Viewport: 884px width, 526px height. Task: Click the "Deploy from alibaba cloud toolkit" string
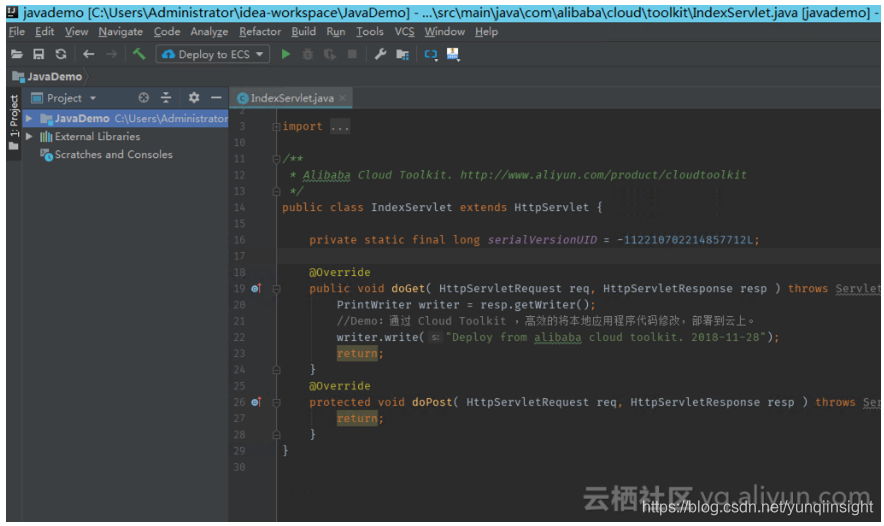coord(605,337)
